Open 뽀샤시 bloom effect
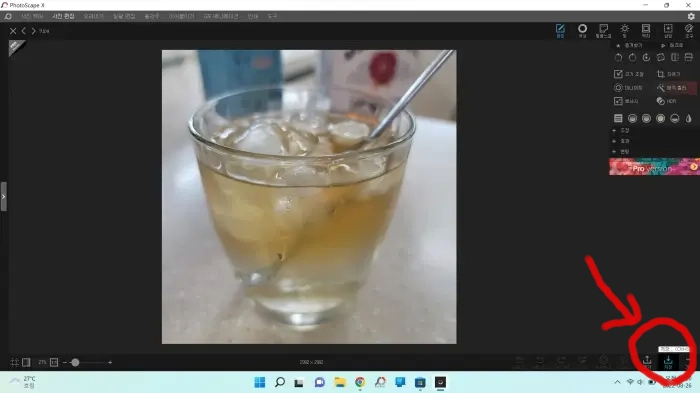700x393 pixels. click(626, 101)
